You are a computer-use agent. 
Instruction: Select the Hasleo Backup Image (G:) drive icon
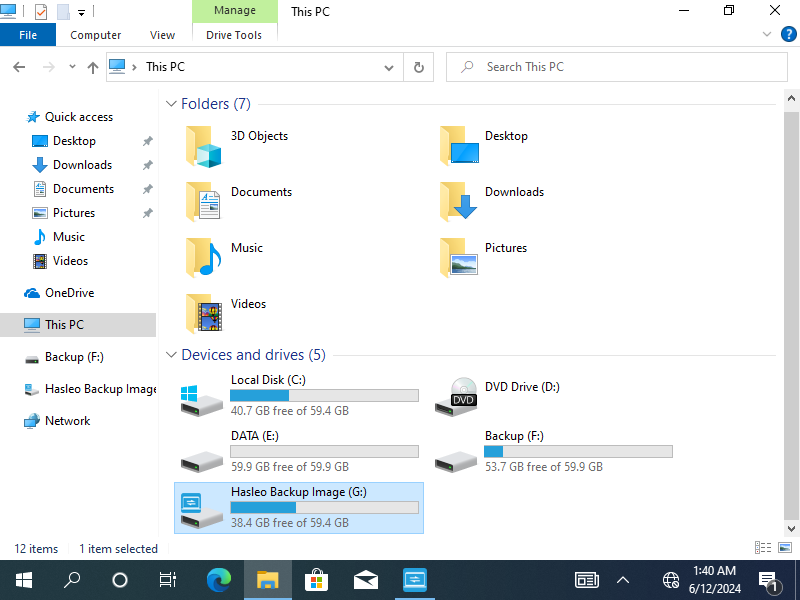click(201, 510)
